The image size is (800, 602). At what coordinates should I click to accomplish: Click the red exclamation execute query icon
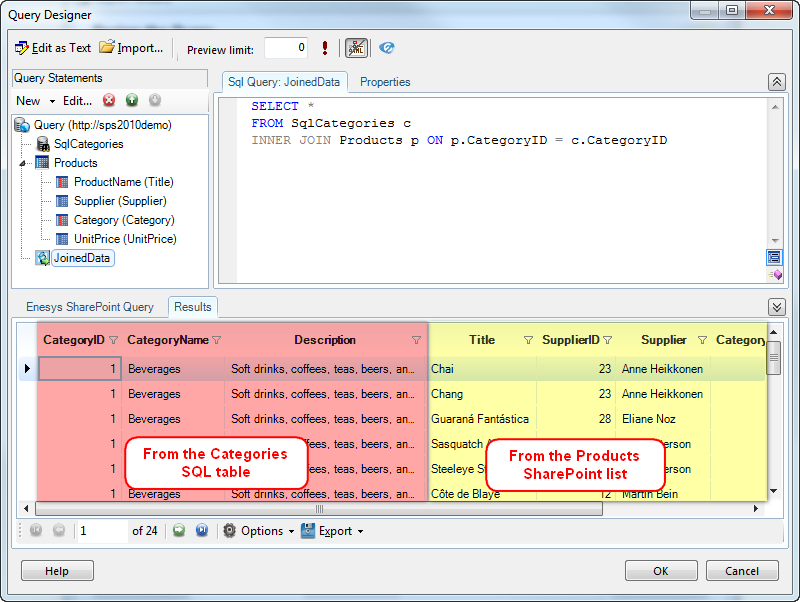click(325, 48)
